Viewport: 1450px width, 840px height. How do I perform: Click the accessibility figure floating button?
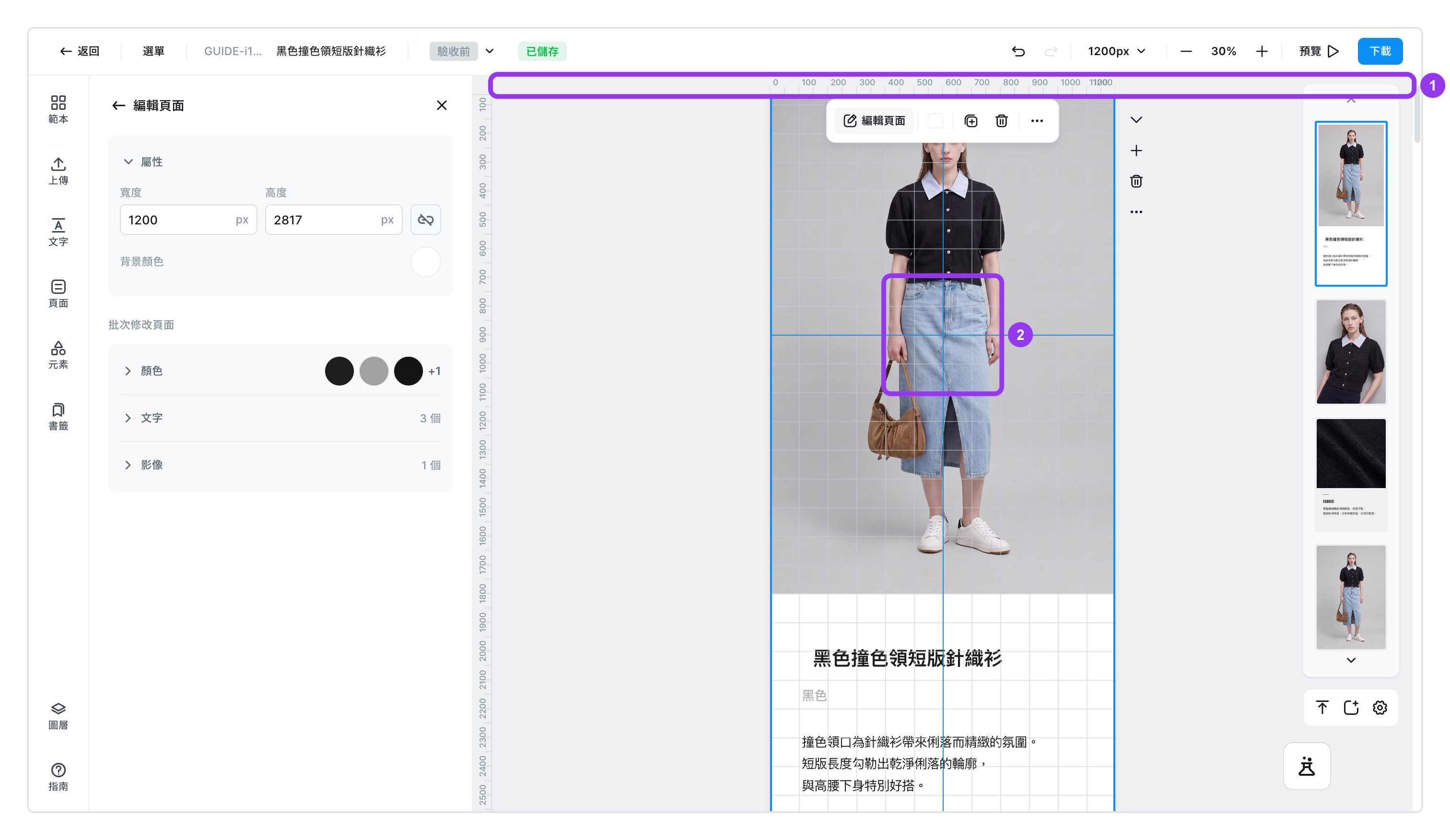[1306, 766]
